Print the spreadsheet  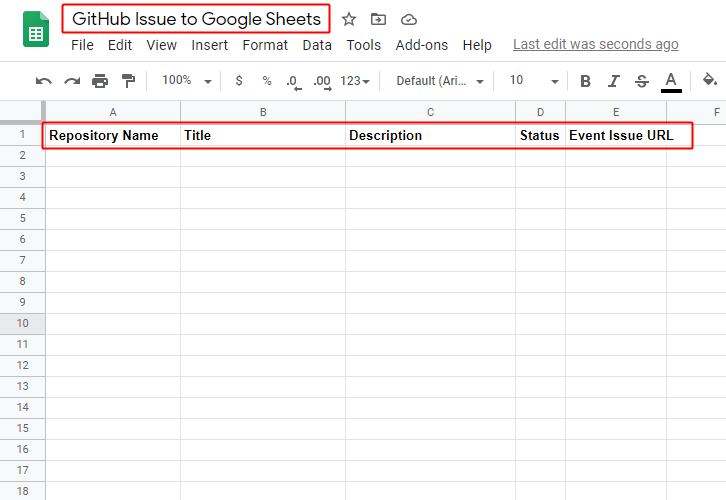[100, 81]
